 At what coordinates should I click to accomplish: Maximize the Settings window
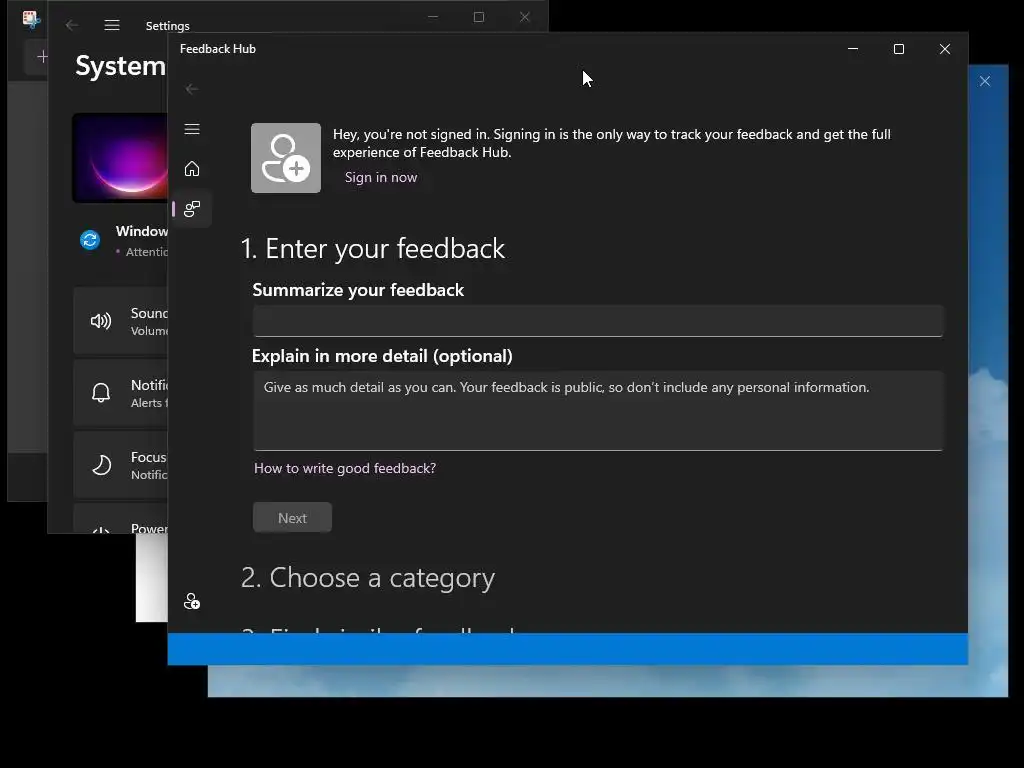[479, 17]
